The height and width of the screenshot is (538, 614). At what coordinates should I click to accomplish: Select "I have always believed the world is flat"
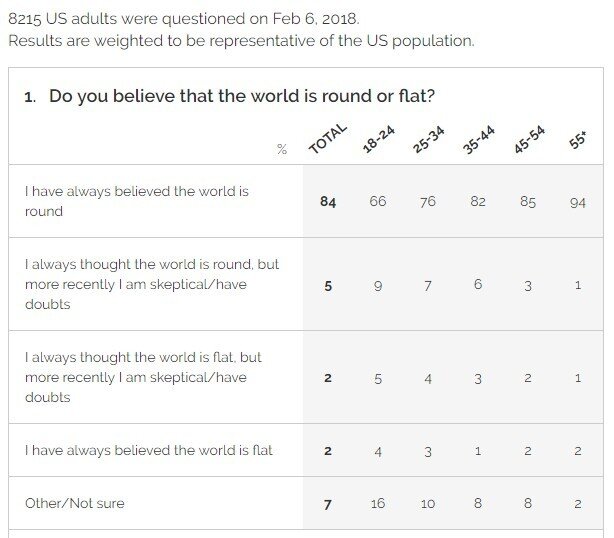tap(148, 450)
